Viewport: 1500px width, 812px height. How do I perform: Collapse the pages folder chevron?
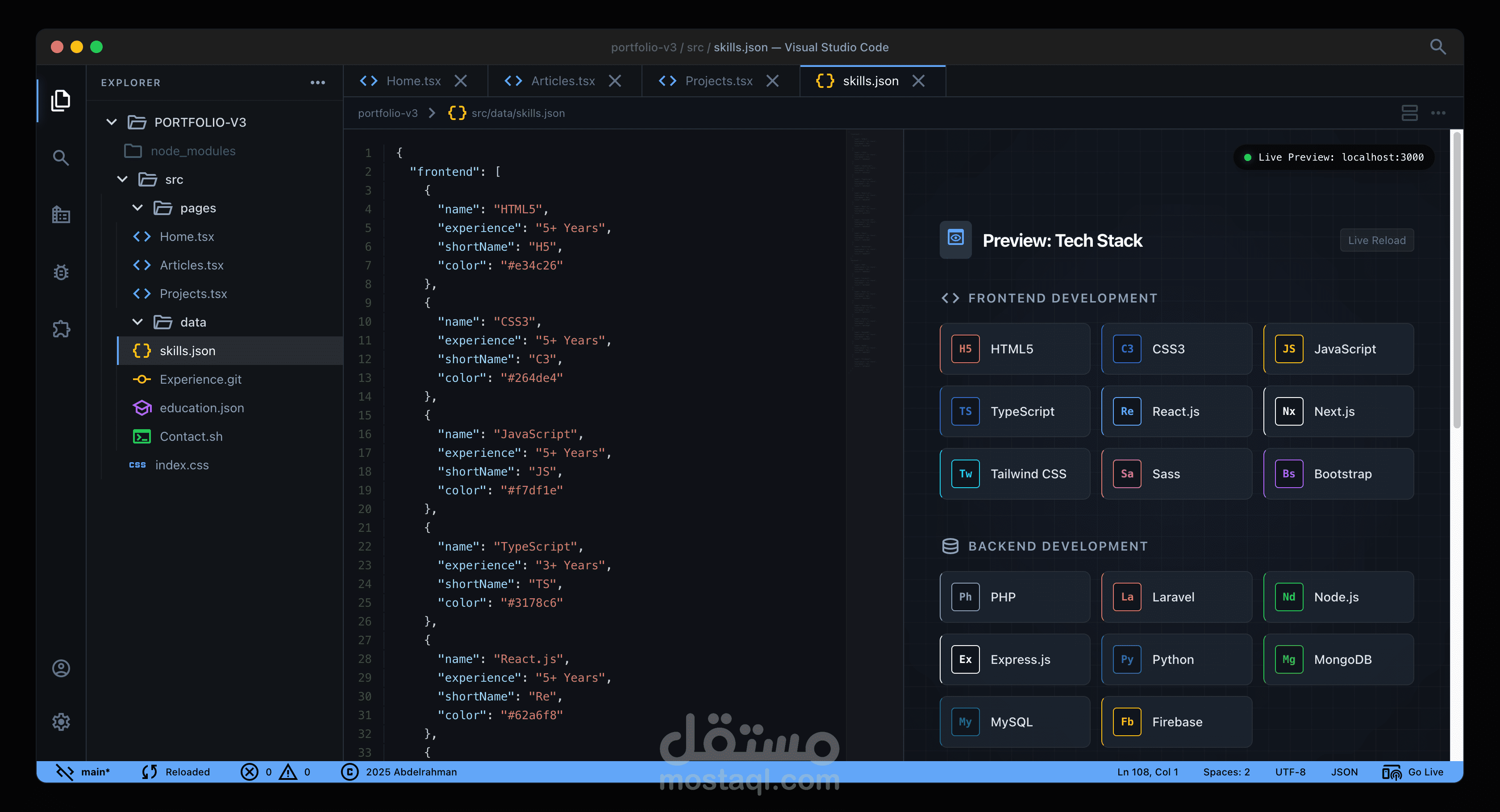coord(137,208)
